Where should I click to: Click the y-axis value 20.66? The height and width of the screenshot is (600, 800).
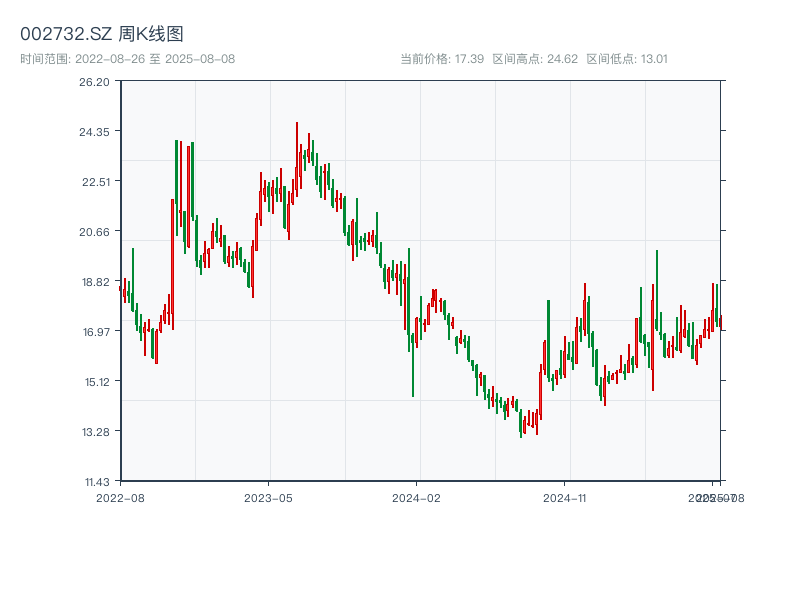(x=94, y=232)
